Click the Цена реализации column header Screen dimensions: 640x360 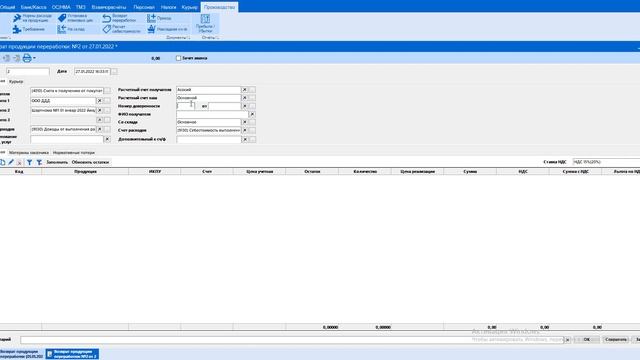pos(418,172)
